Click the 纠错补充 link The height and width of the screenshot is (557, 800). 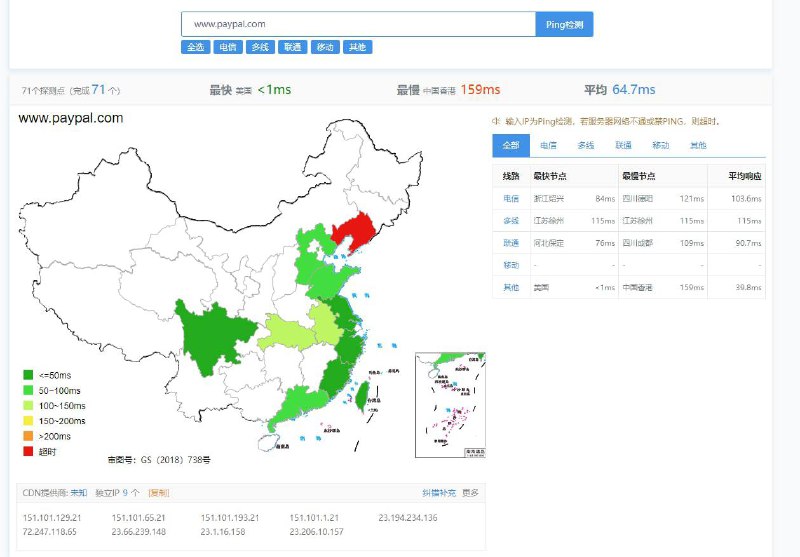click(439, 493)
